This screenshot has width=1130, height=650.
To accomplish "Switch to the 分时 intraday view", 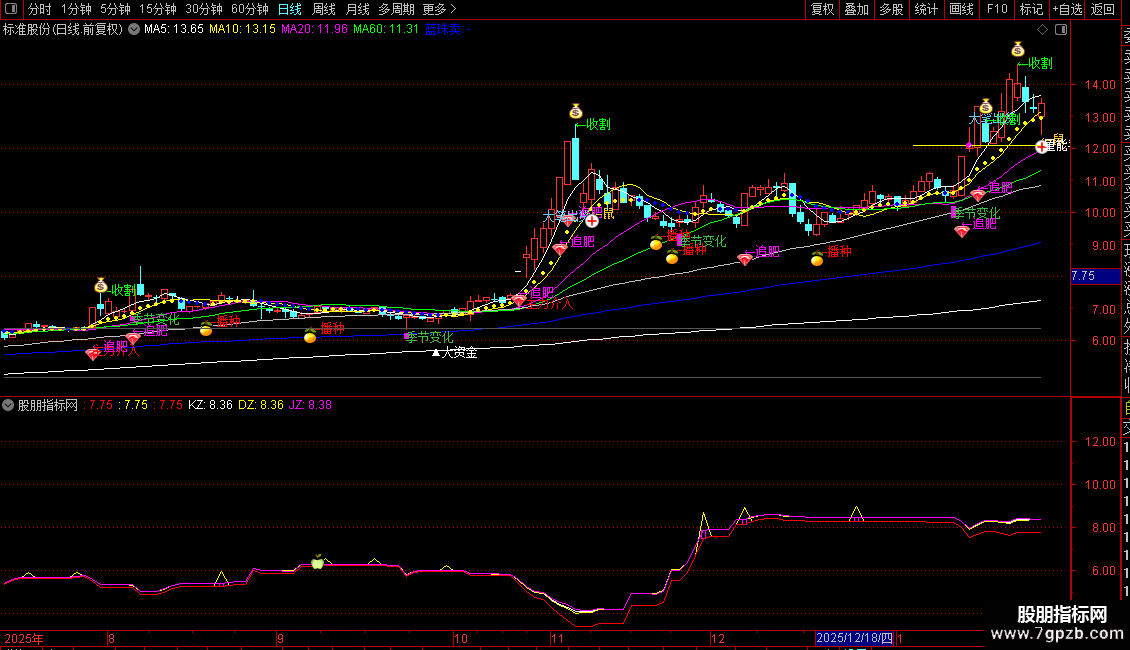I will click(x=40, y=9).
